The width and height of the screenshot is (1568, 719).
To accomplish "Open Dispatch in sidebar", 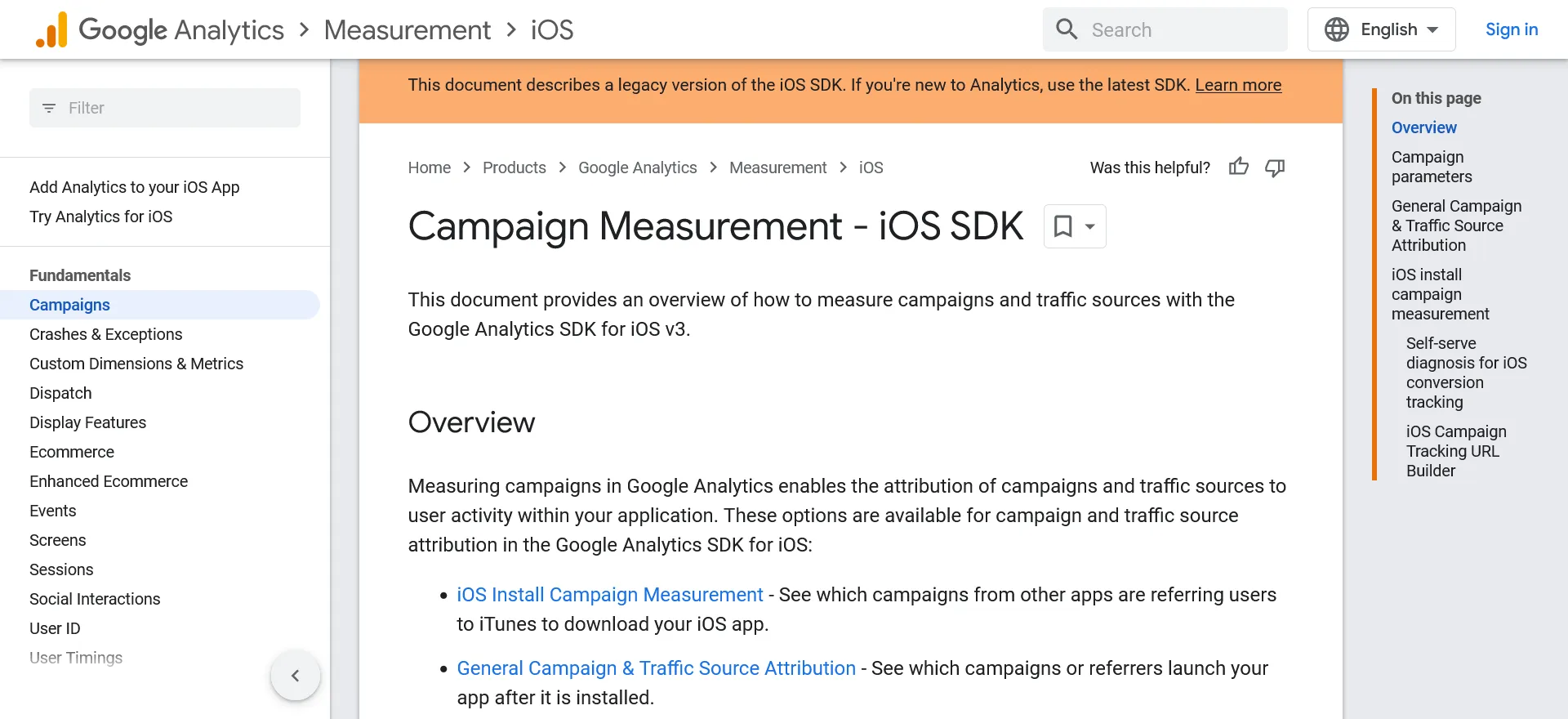I will coord(60,393).
